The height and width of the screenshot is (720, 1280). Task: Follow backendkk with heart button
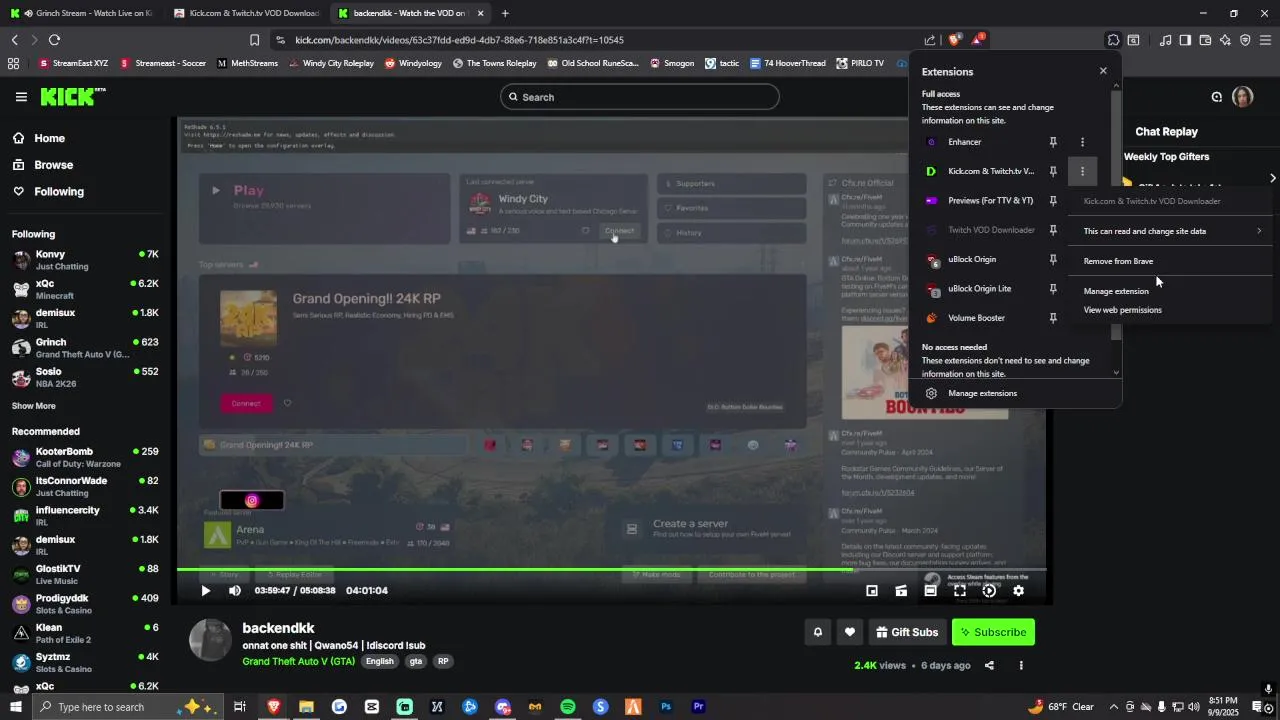850,632
